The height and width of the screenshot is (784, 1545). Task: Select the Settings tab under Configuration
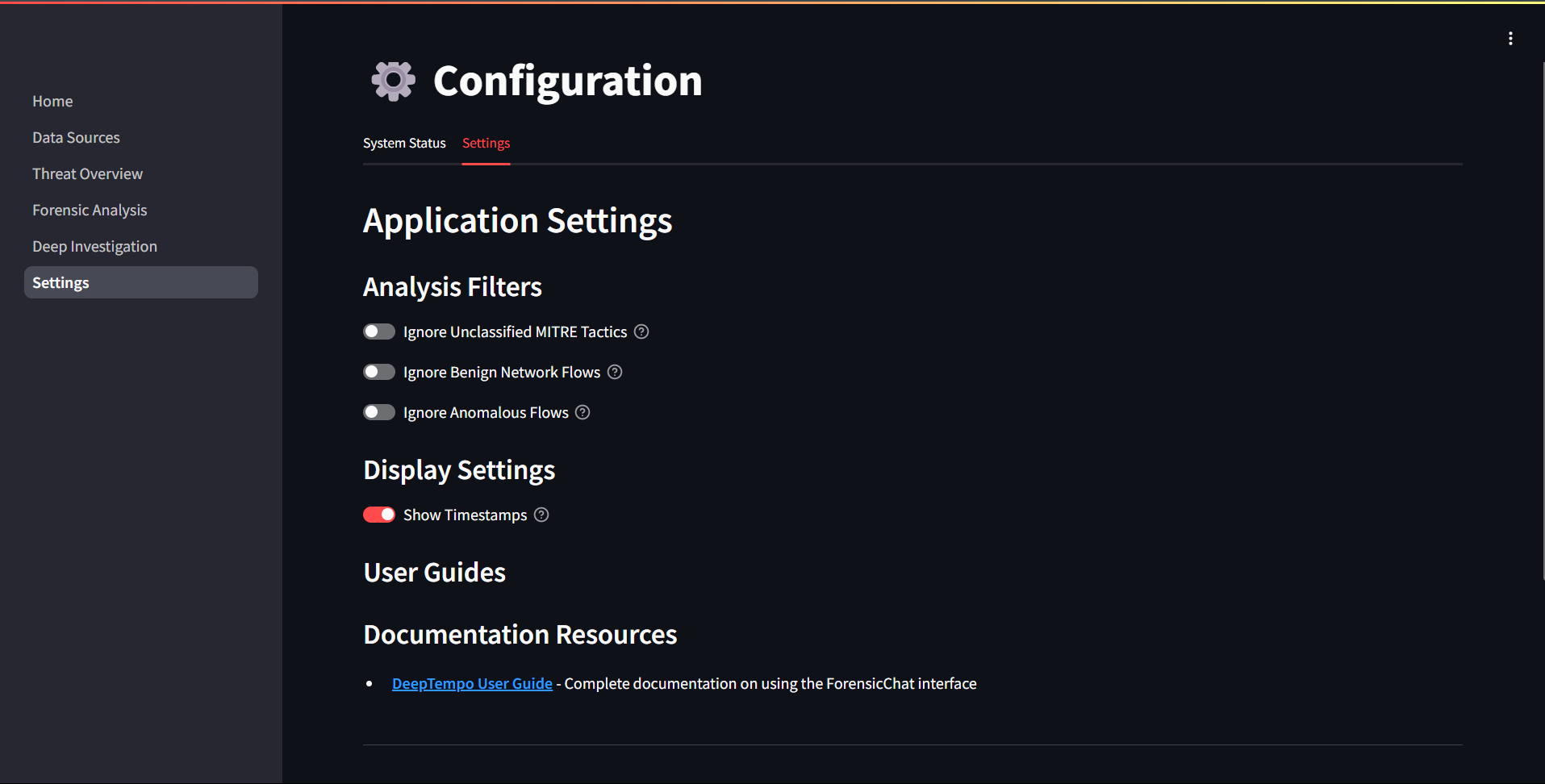486,144
